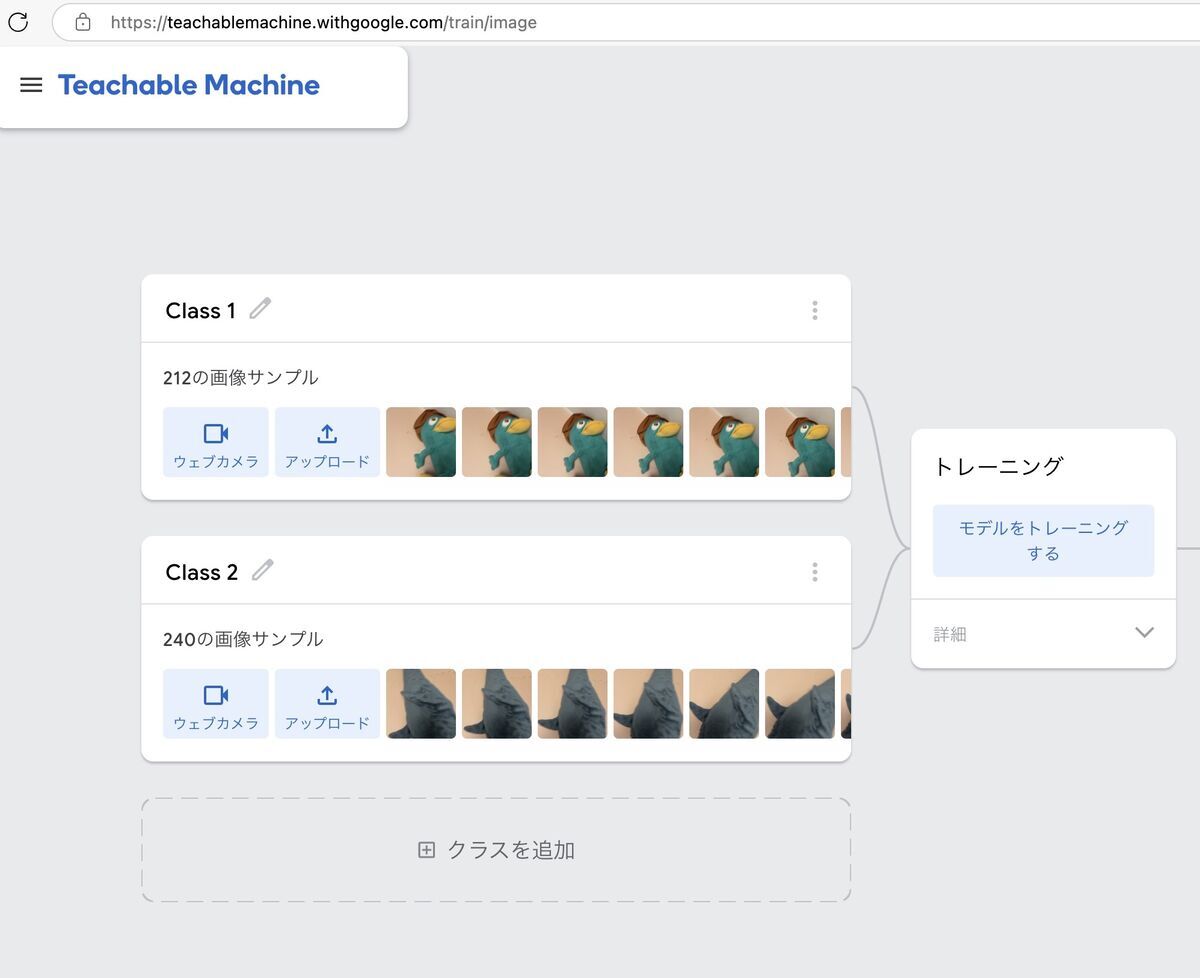Click the 240の画像サンプル count text
Image resolution: width=1200 pixels, height=978 pixels.
coord(243,639)
